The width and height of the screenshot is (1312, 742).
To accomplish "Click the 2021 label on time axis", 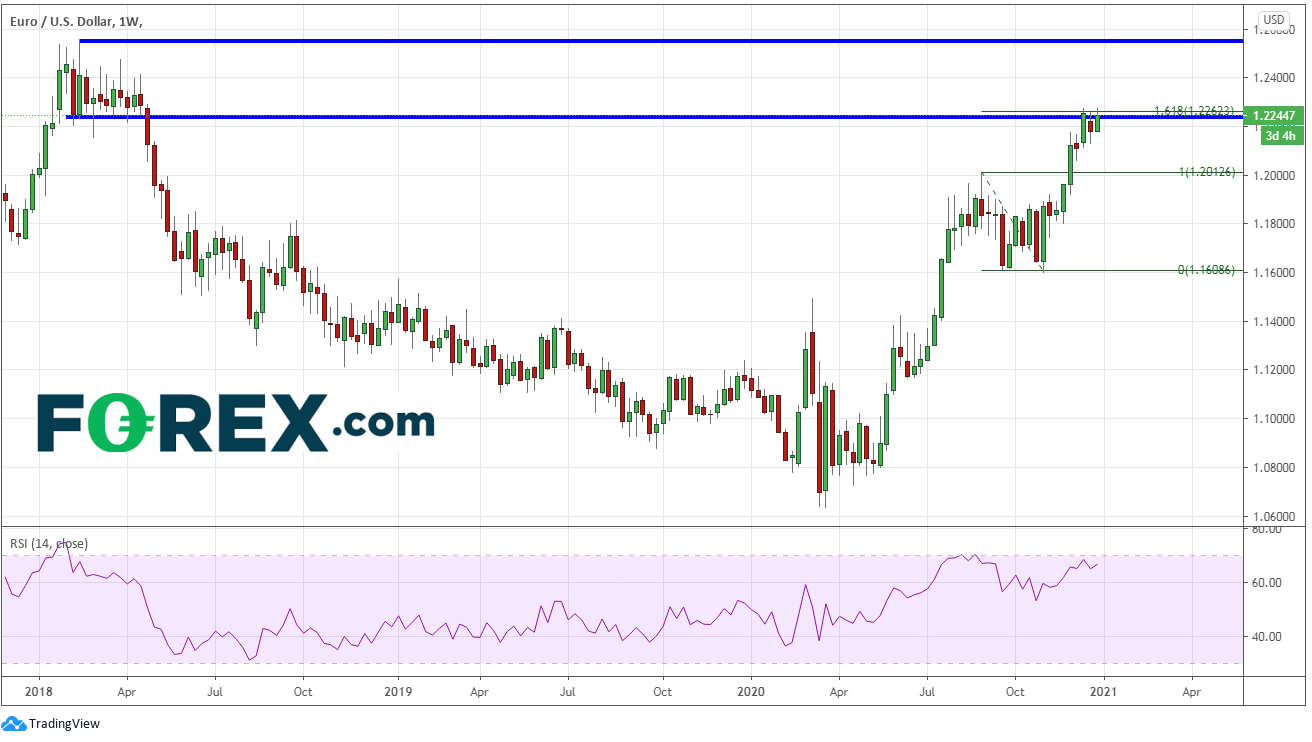I will point(1104,691).
